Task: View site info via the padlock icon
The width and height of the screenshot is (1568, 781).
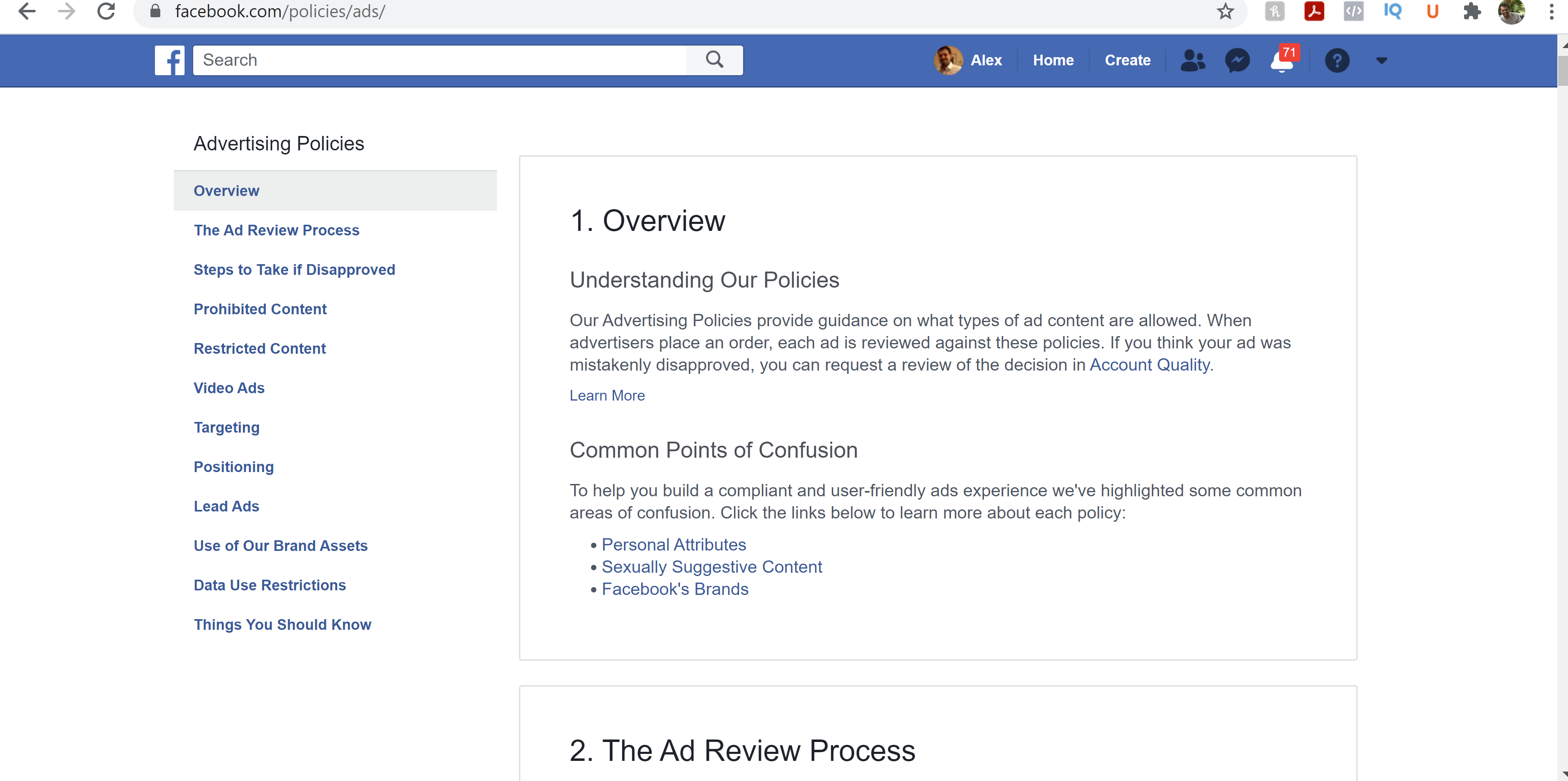Action: [x=155, y=11]
